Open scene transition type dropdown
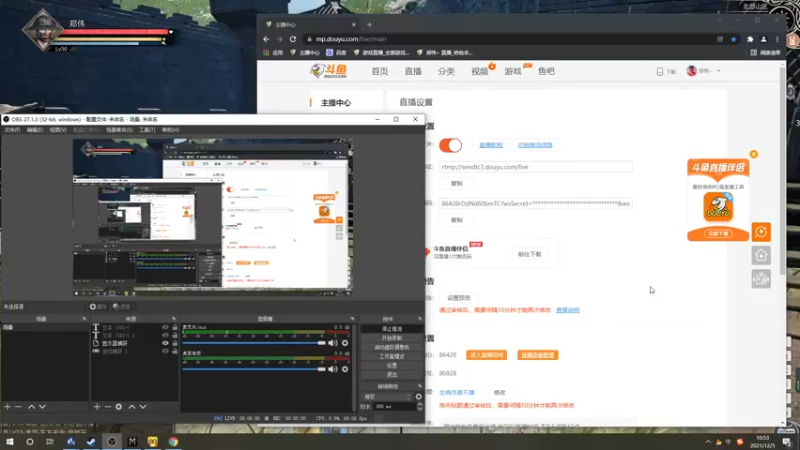The height and width of the screenshot is (450, 800). tap(386, 396)
